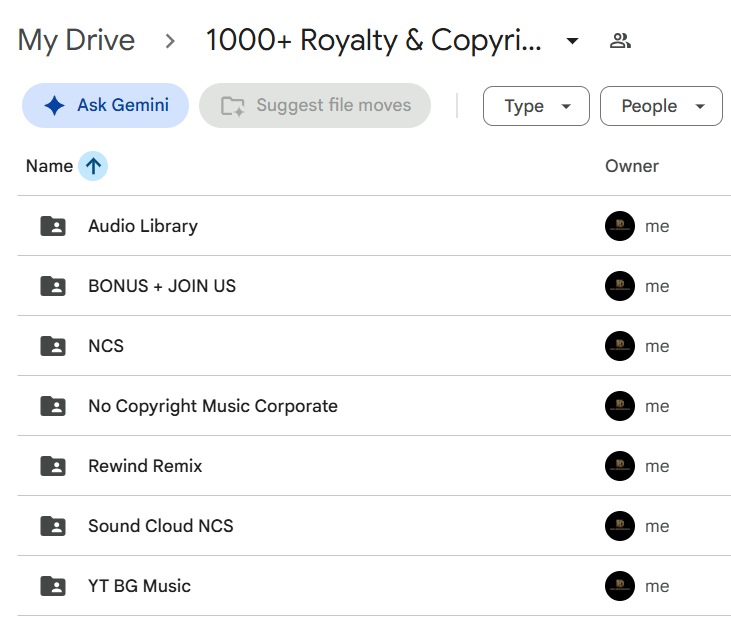Viewport: 731px width, 633px height.
Task: Click the breadcrumb chevron separator after My Drive
Action: click(170, 41)
